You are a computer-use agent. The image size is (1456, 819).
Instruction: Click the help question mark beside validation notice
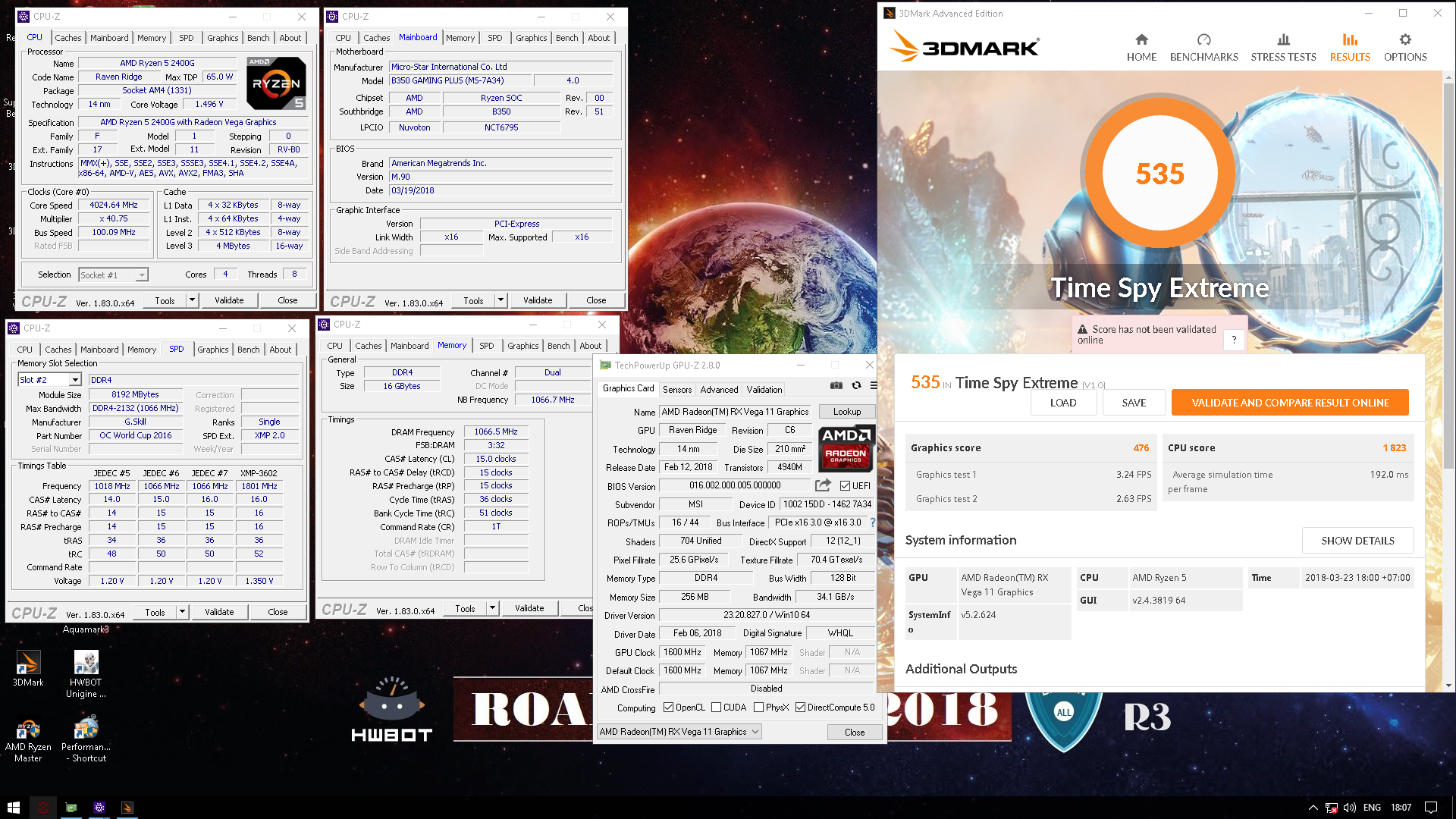click(1234, 340)
